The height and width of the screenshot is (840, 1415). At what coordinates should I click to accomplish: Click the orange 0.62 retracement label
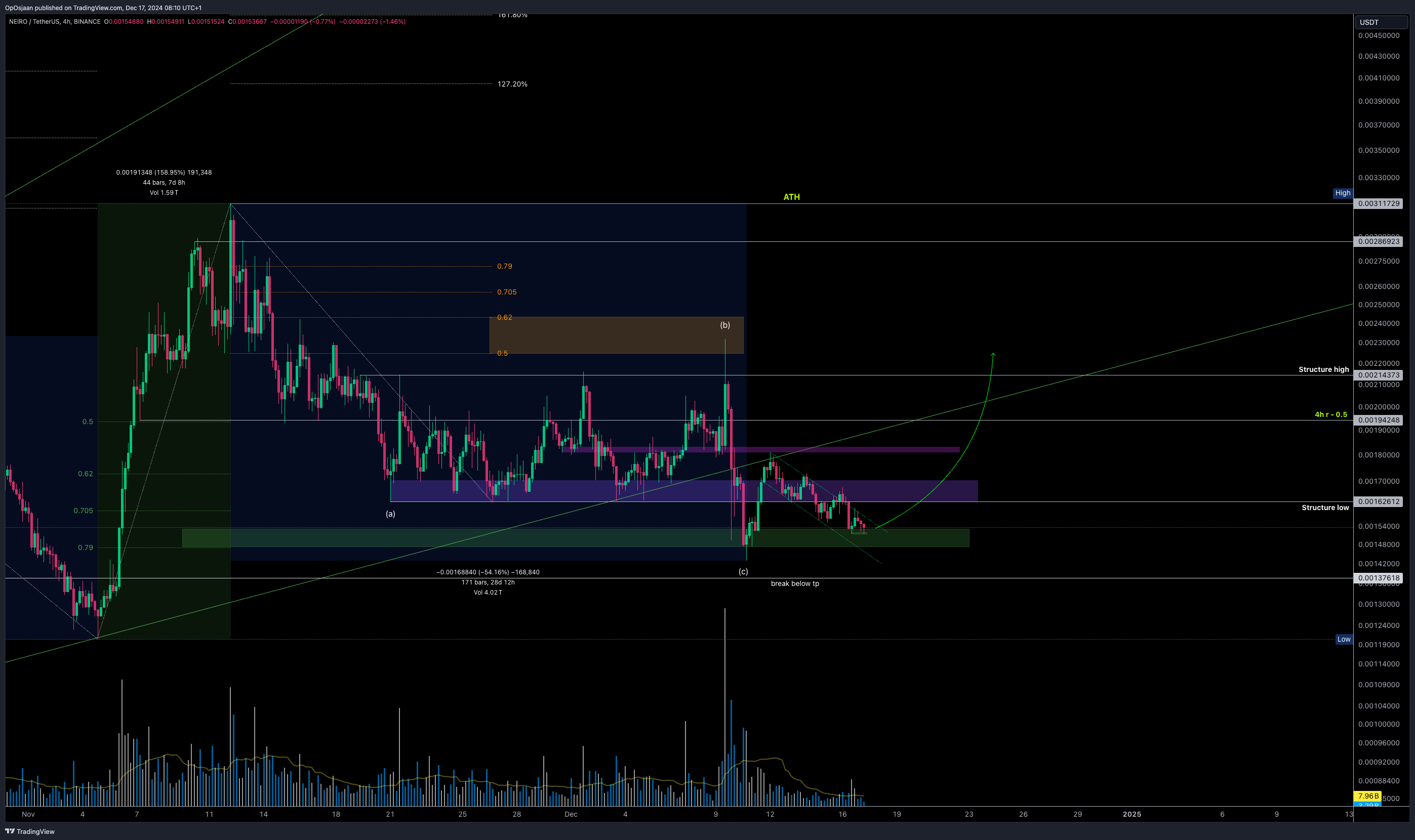505,318
